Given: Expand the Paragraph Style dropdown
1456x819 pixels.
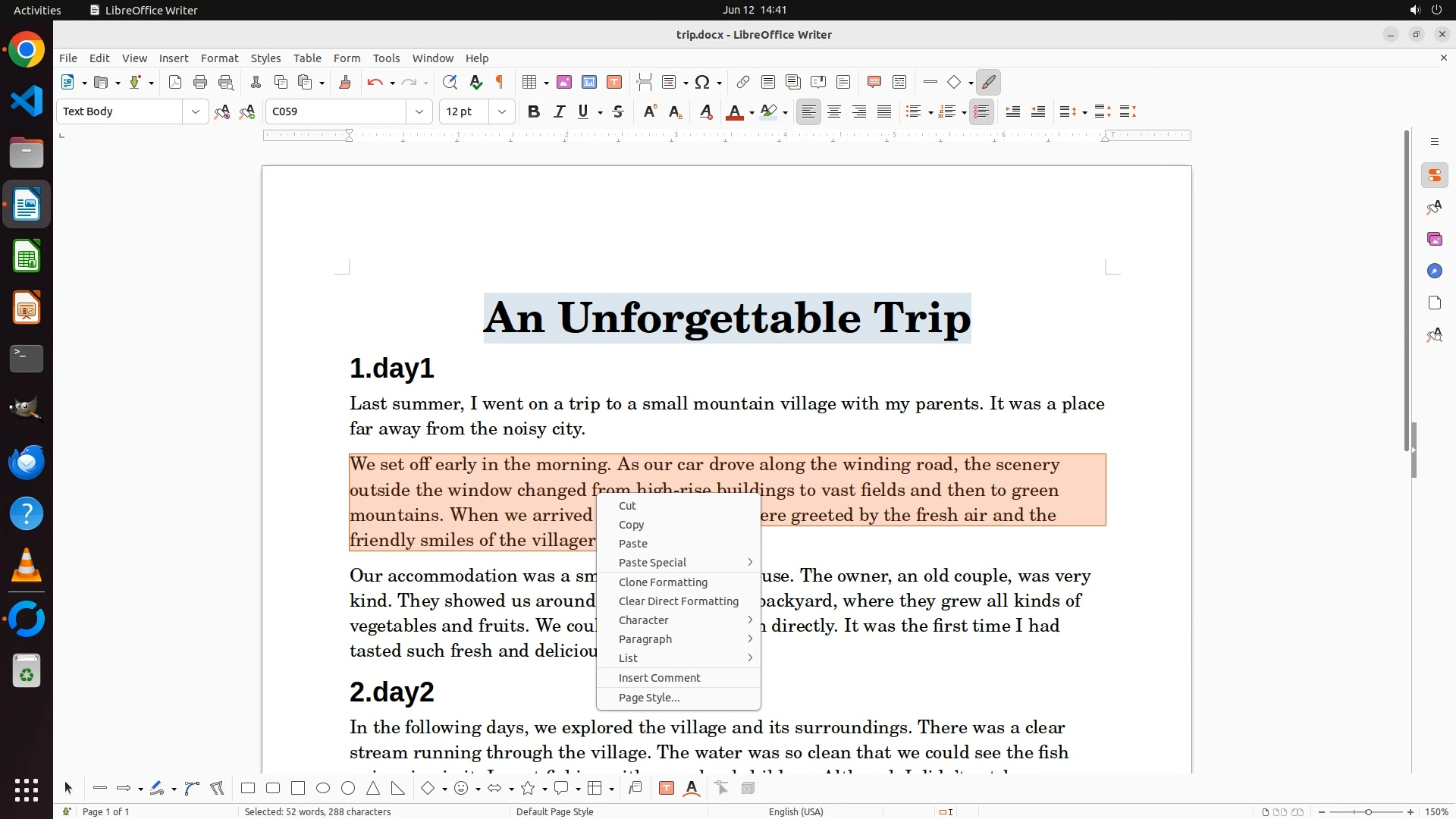Looking at the screenshot, I should pos(195,111).
